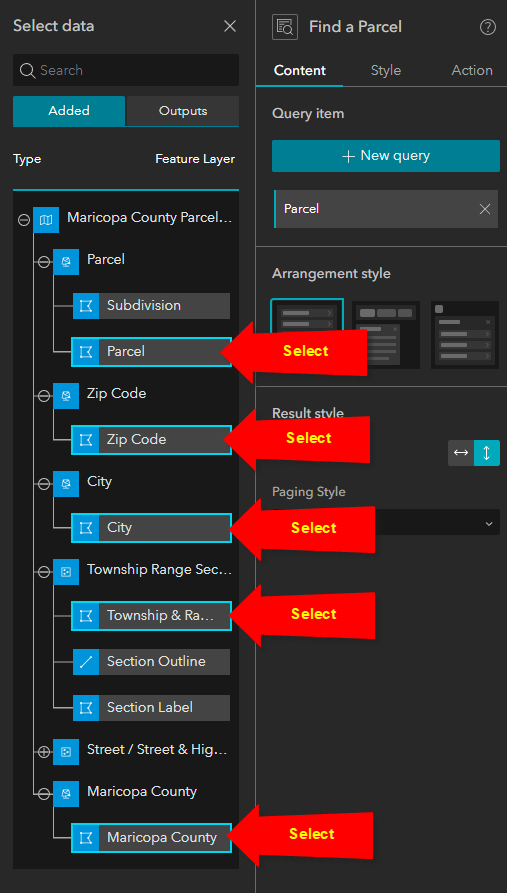507x893 pixels.
Task: Expand the Street / Street & Highway group
Action: pos(44,752)
